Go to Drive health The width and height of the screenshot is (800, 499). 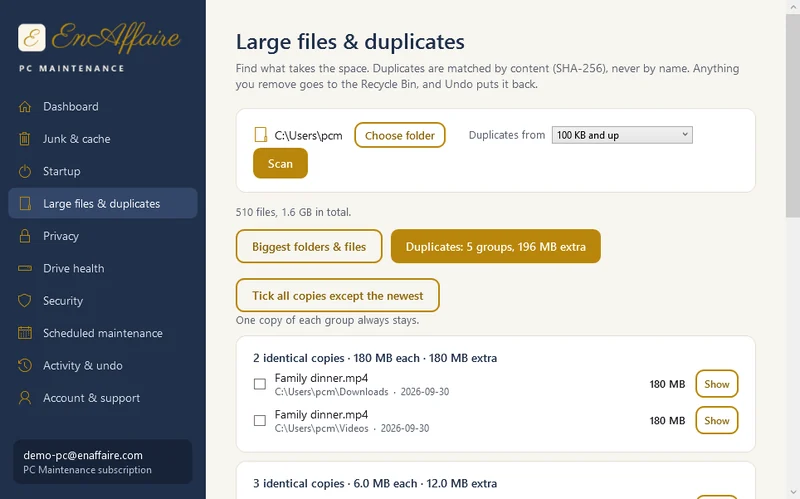click(103, 268)
